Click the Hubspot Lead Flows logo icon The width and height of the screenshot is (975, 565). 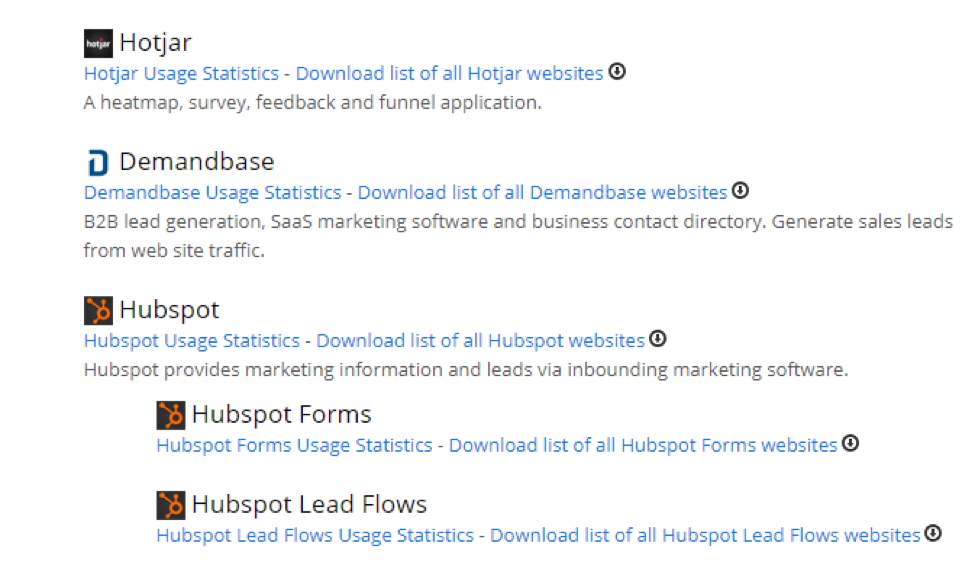pos(171,505)
